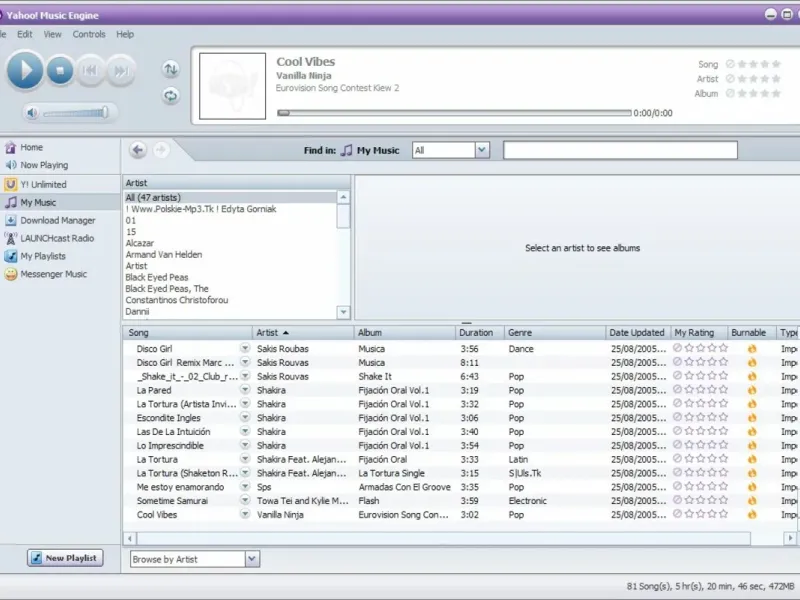This screenshot has height=600, width=800.
Task: Open LAUNCHcast Radio in sidebar
Action: pyautogui.click(x=56, y=238)
